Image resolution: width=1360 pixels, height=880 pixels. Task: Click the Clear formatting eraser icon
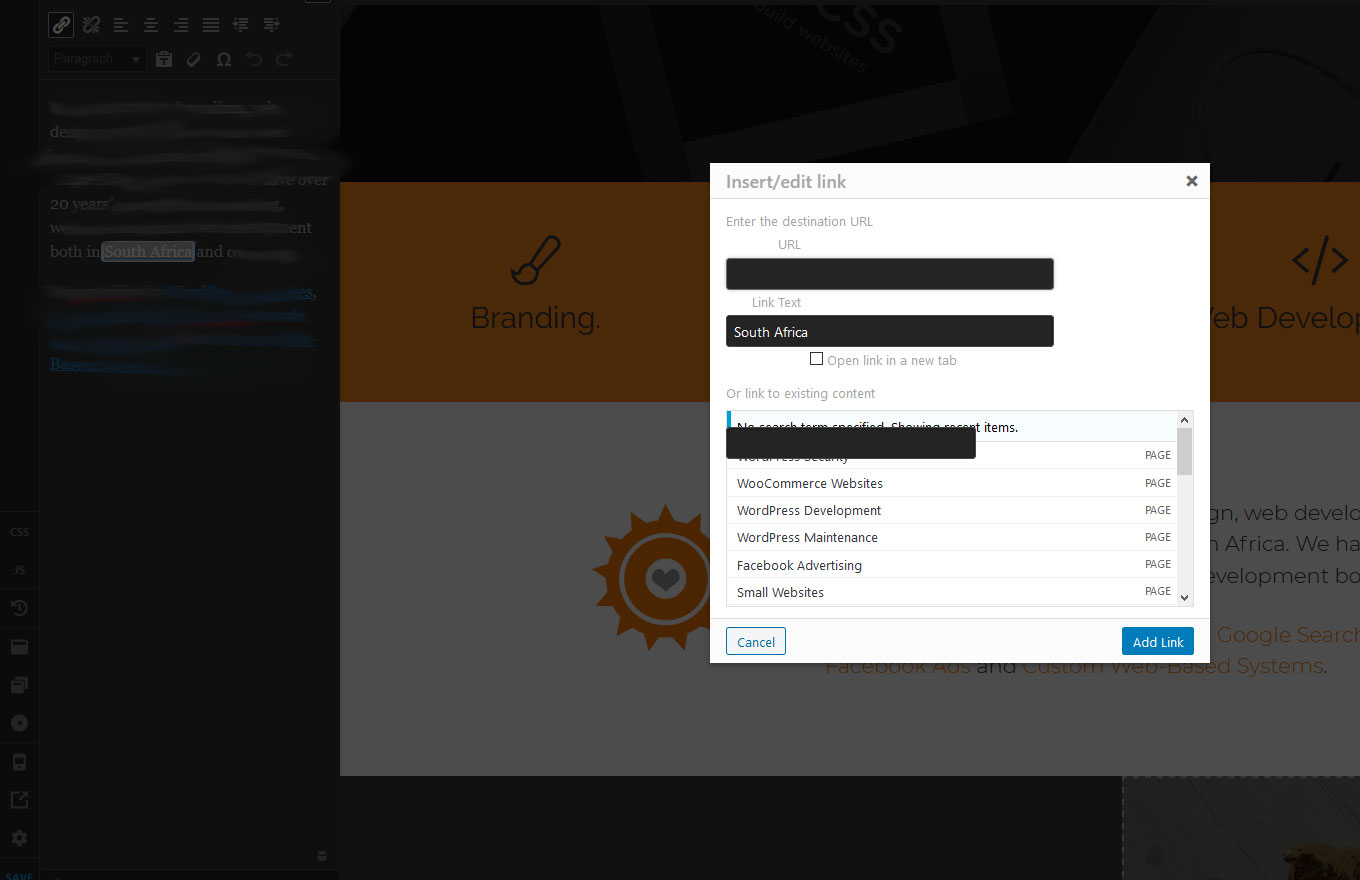click(x=194, y=60)
